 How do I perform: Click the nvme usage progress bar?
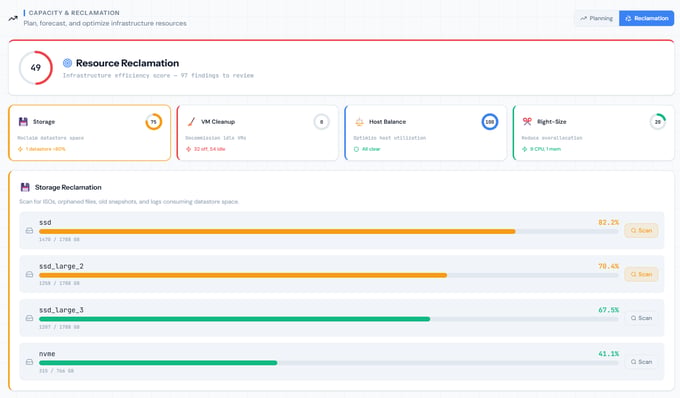click(x=329, y=363)
